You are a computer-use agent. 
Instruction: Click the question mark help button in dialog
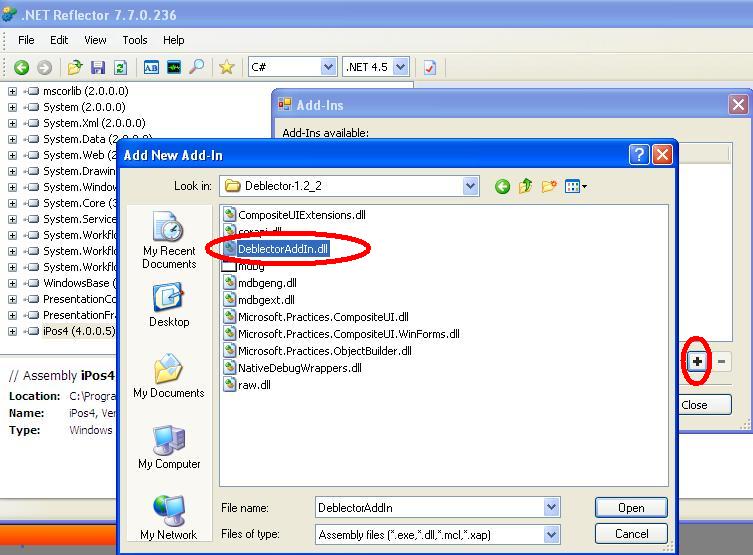point(639,155)
